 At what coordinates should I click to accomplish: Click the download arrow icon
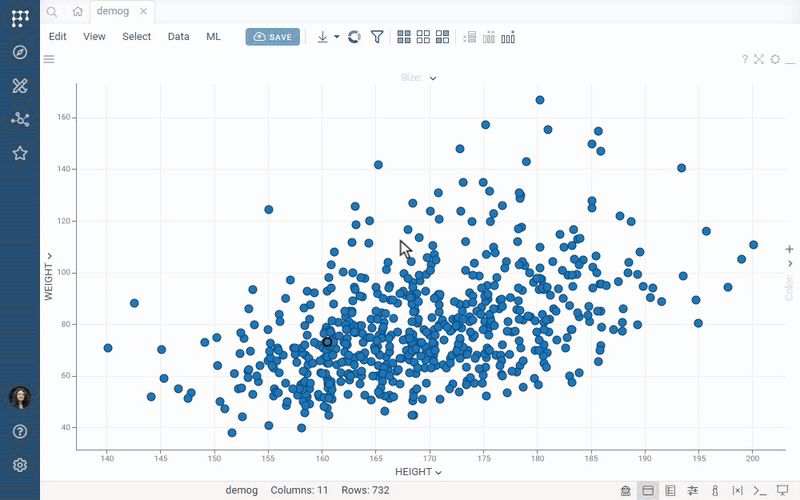(322, 37)
